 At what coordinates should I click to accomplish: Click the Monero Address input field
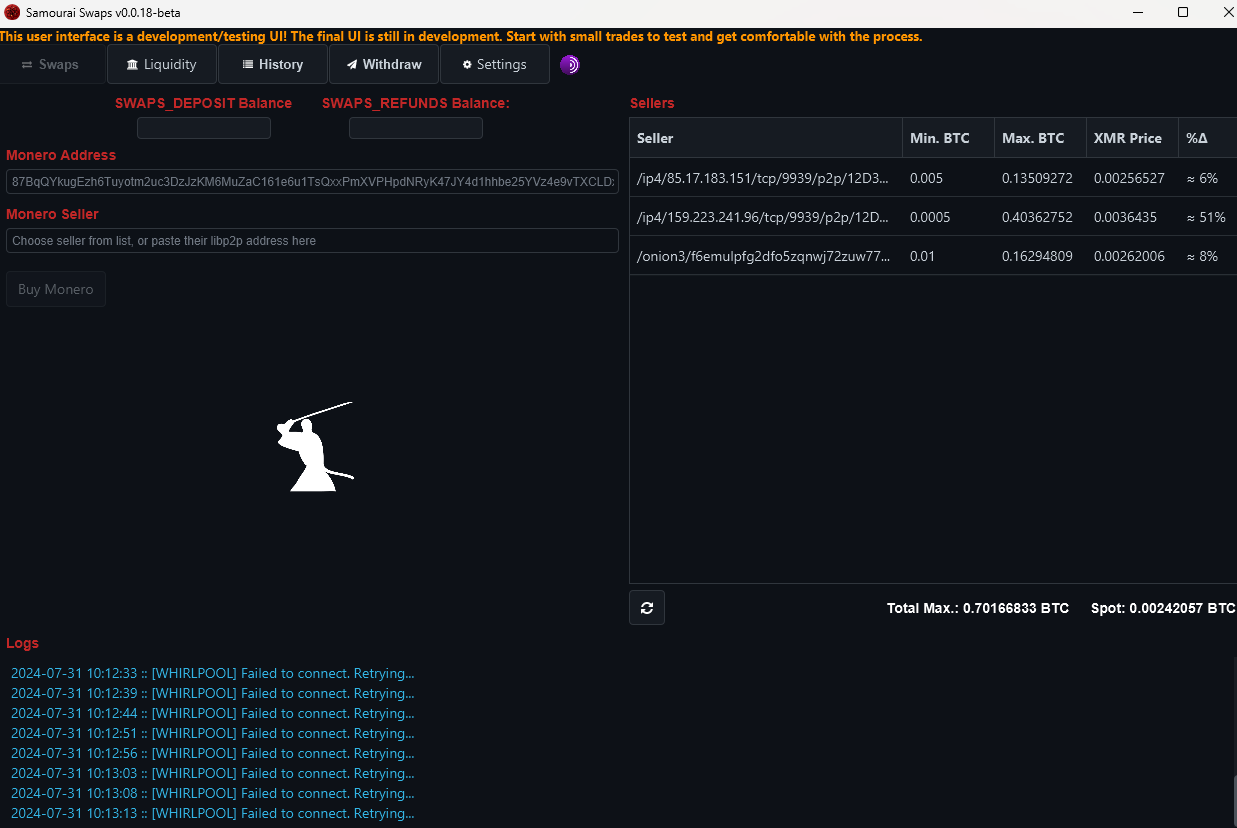312,182
